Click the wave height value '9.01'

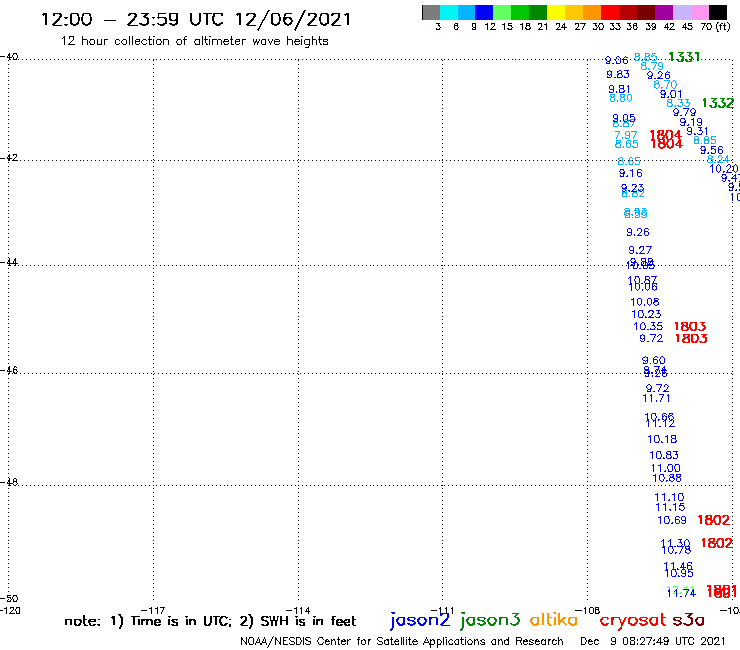click(671, 94)
